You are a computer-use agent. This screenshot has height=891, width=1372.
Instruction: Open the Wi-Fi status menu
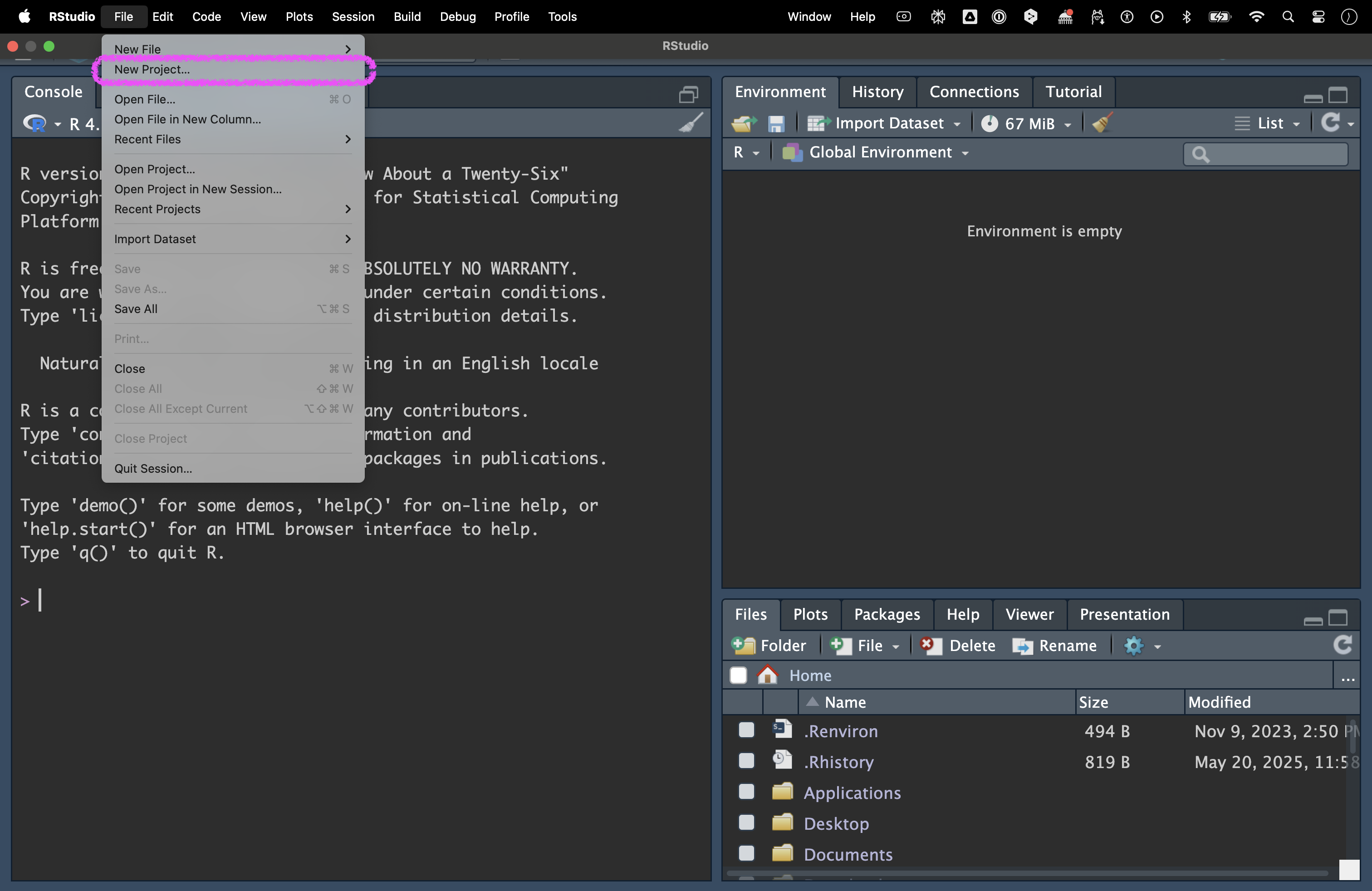coord(1256,17)
